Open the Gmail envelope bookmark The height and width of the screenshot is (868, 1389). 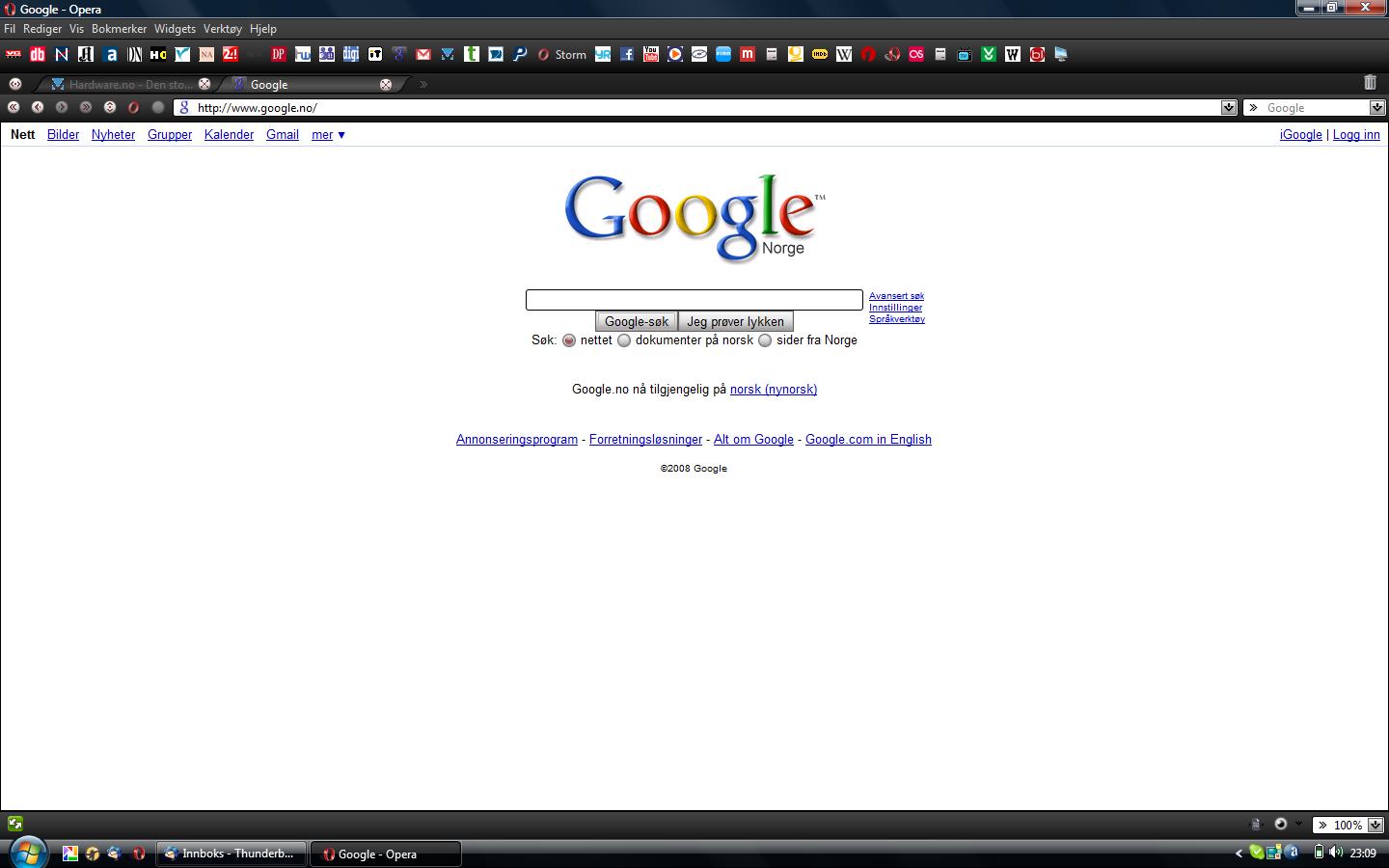click(x=423, y=55)
